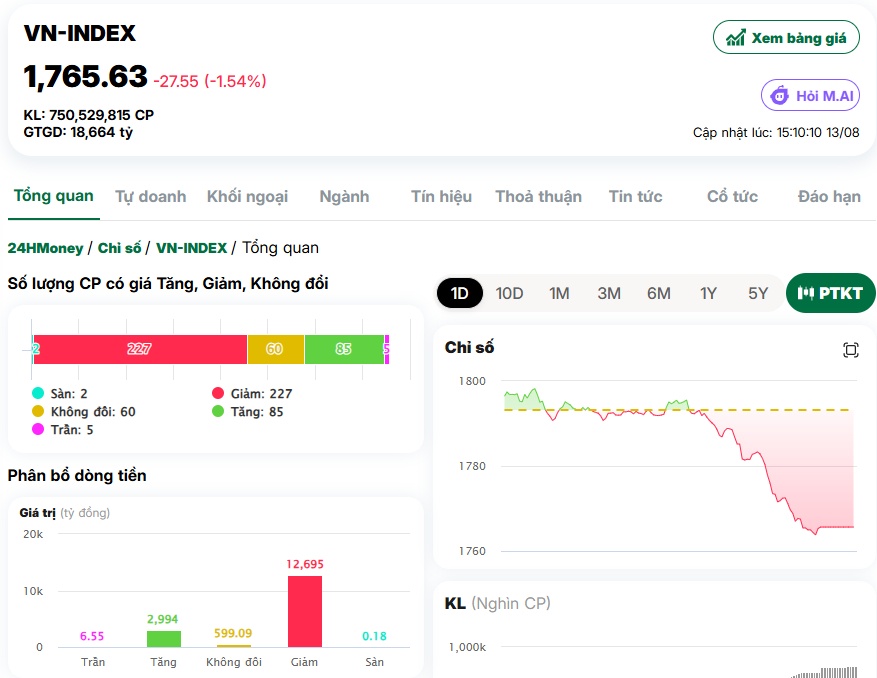Click the yellow Không đổi 60 bar segment
The image size is (877, 678).
(x=276, y=349)
